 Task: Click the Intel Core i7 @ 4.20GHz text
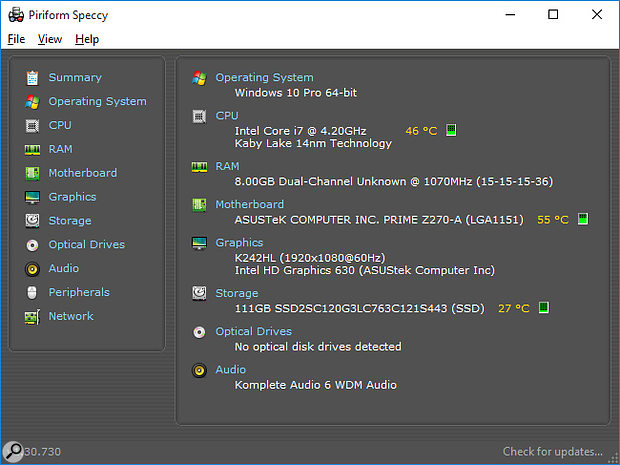pos(301,131)
